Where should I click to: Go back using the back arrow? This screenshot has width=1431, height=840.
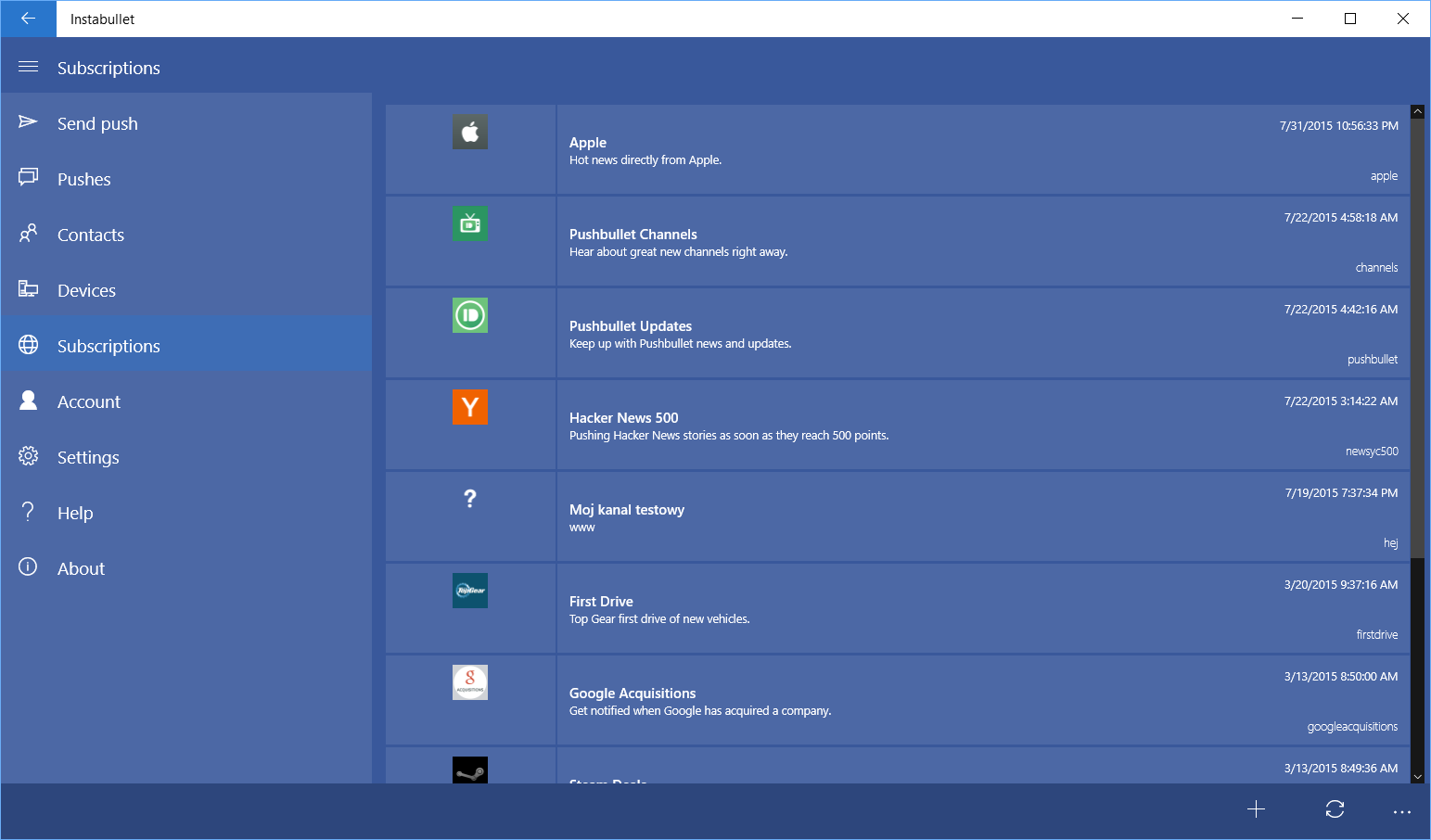coord(28,19)
